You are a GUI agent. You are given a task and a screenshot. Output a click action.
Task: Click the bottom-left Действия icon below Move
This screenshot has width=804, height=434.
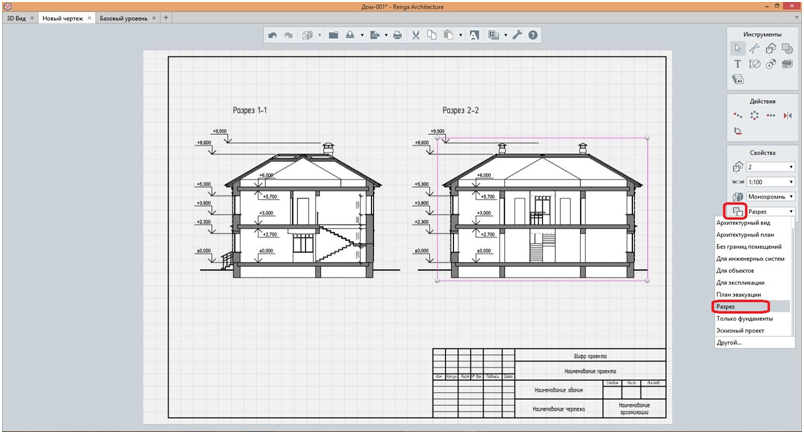pyautogui.click(x=738, y=131)
